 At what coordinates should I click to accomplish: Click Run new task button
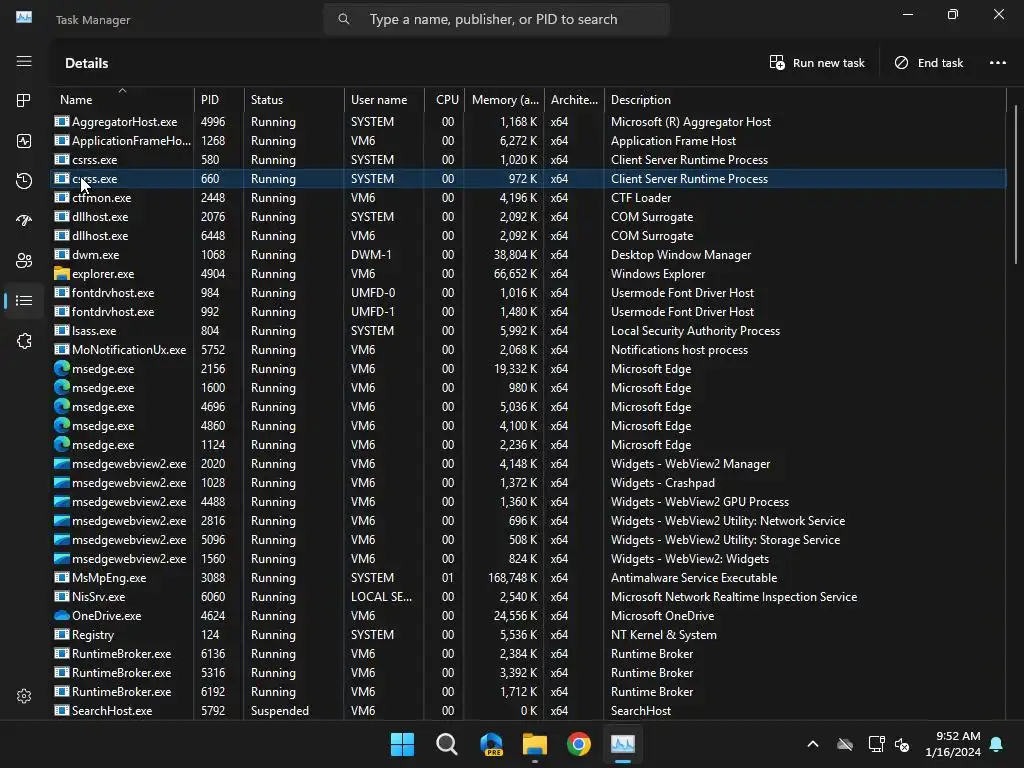pos(817,63)
